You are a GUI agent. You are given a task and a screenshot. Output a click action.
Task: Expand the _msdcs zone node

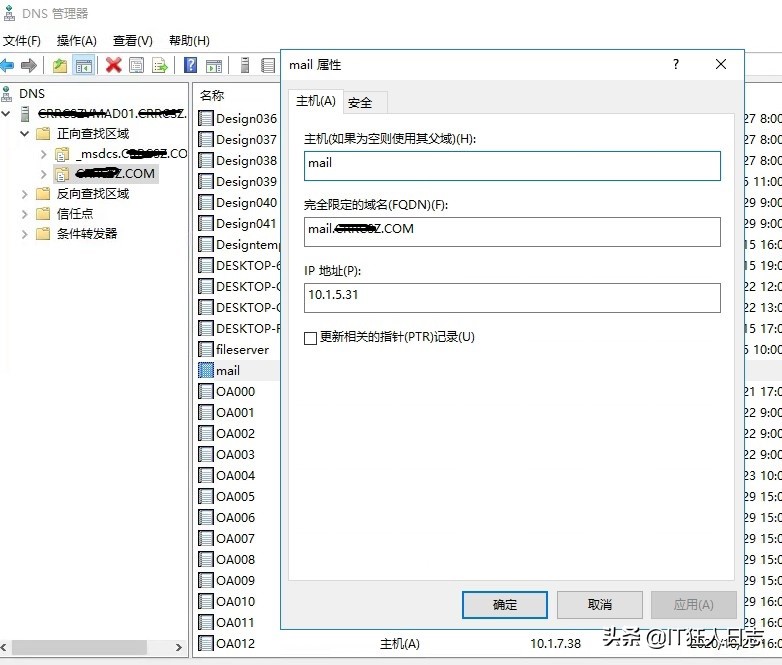(43, 154)
